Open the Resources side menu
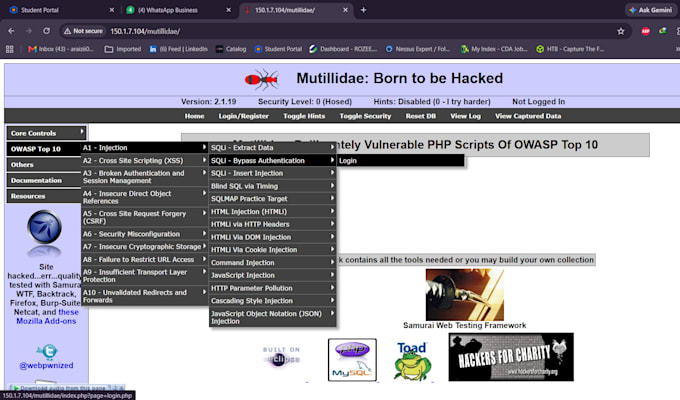680x400 pixels. (44, 196)
